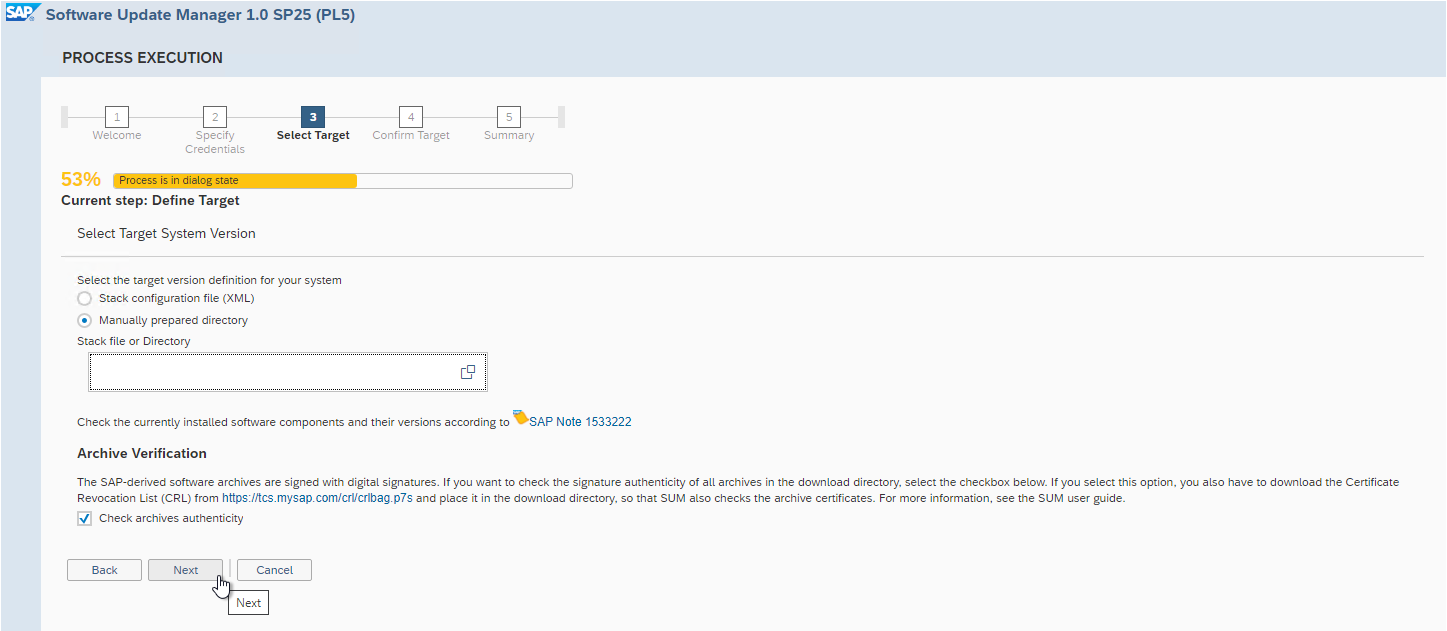
Task: Click step 2 Specify Credentials roadmap box
Action: [215, 117]
